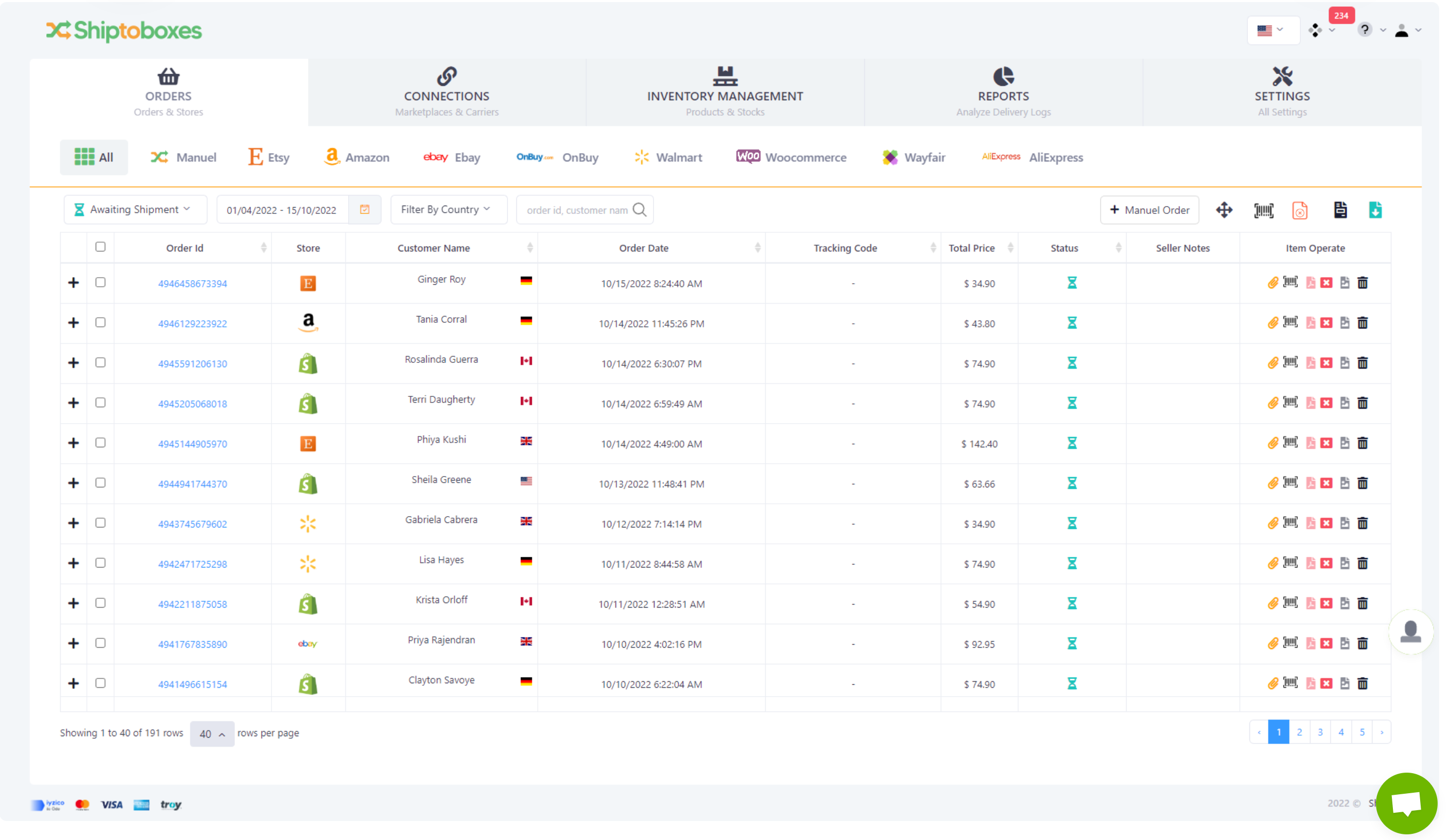
Task: Click the move arrows icon beside Manuel Order
Action: point(1224,210)
